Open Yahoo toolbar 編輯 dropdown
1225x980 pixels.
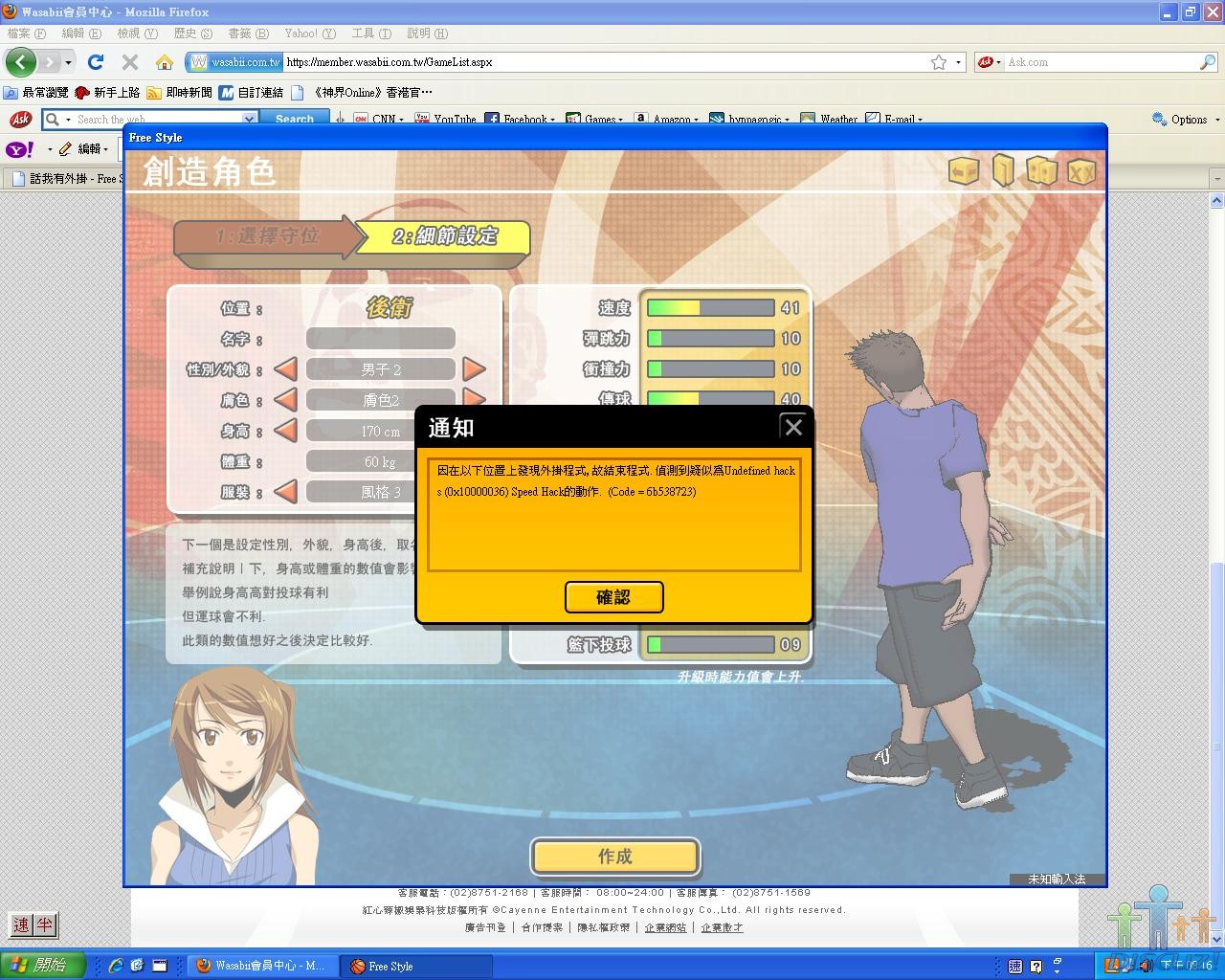(x=104, y=149)
